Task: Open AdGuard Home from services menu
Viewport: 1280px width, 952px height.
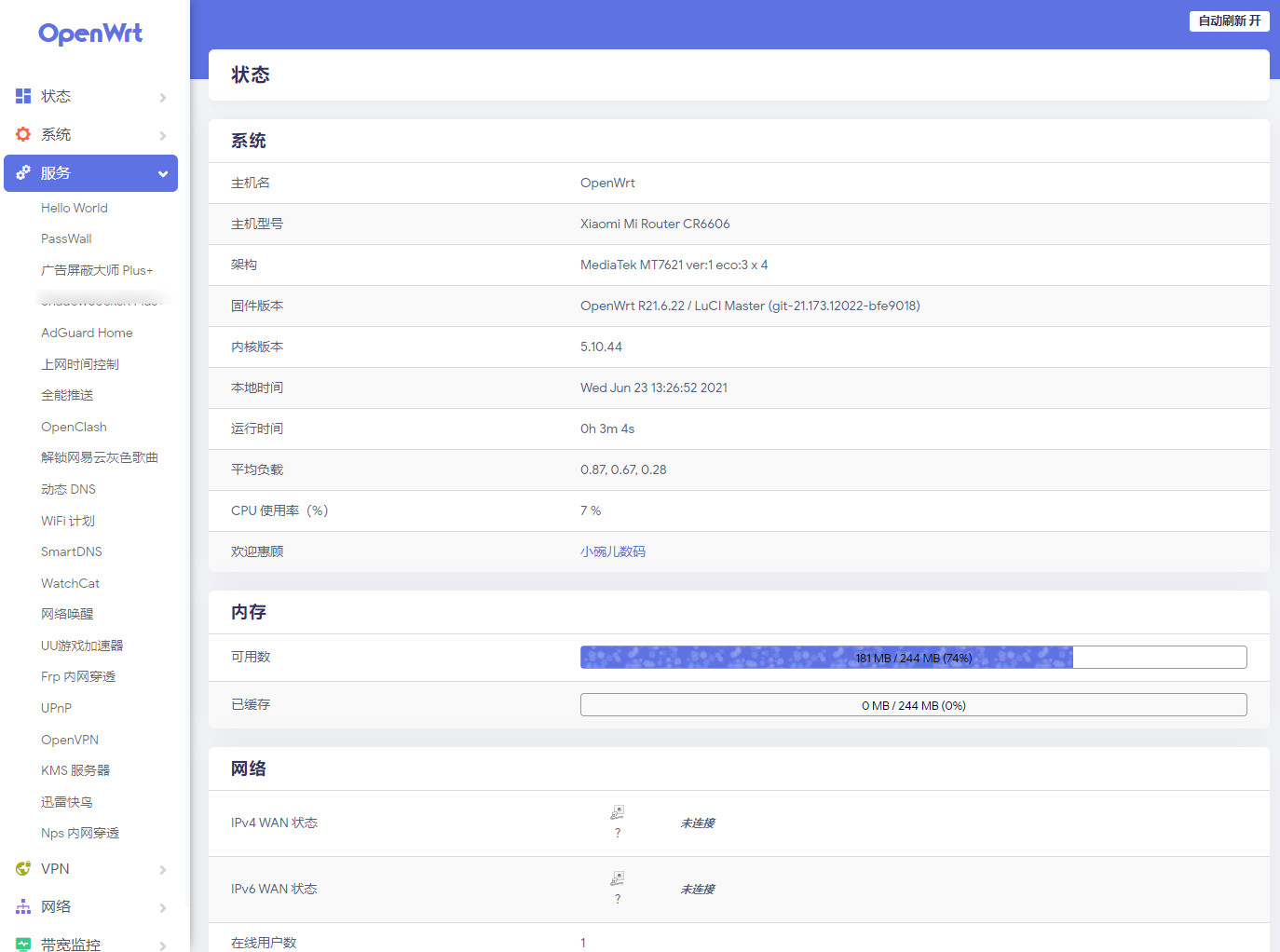Action: click(x=87, y=333)
